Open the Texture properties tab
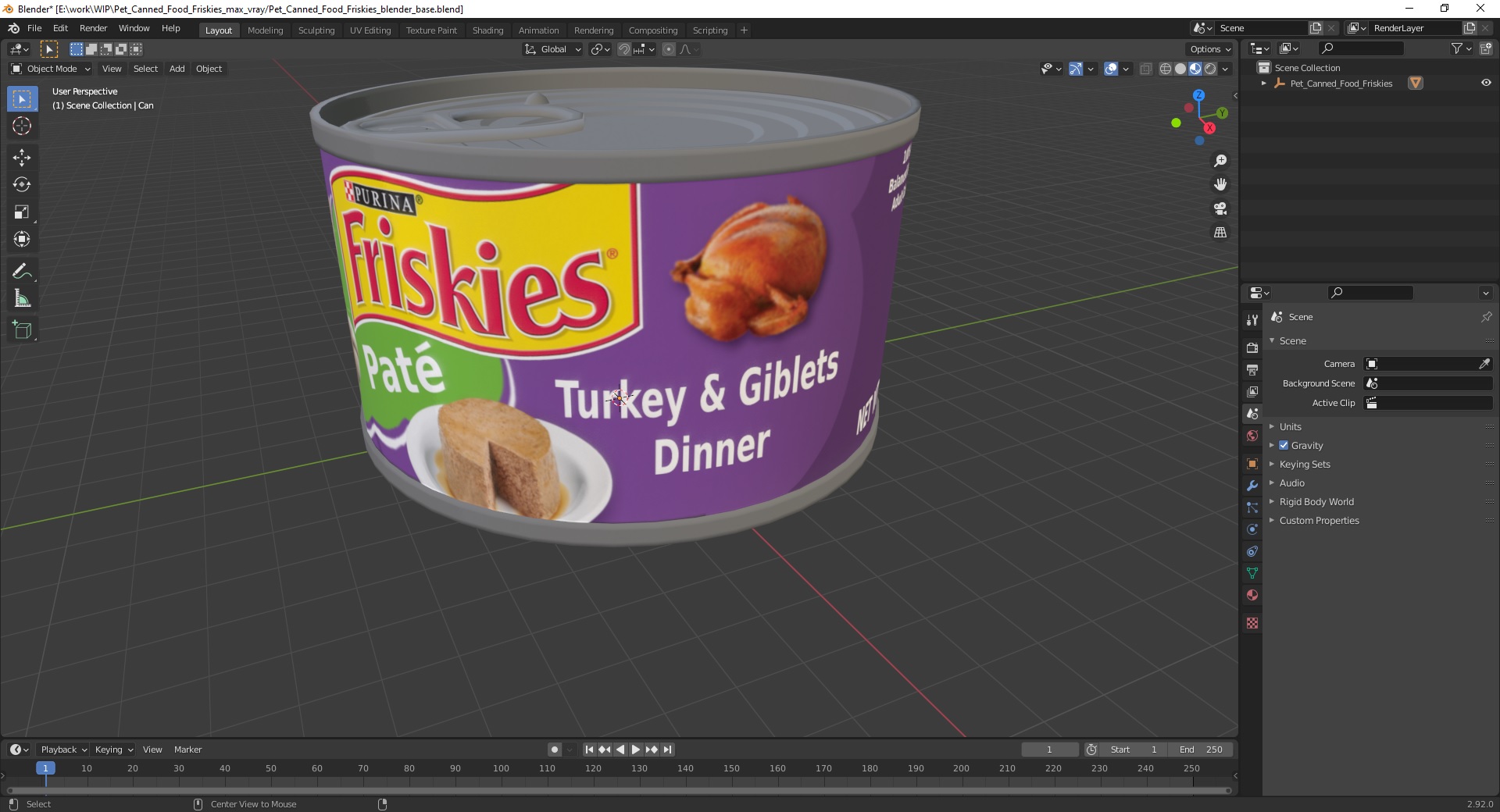 point(1252,623)
